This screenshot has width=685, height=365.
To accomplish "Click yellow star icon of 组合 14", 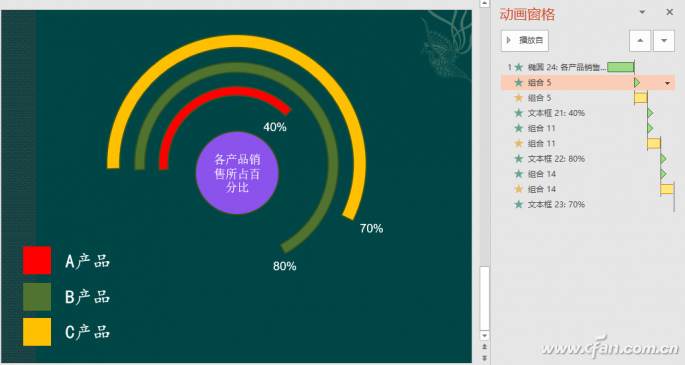I will (x=519, y=189).
